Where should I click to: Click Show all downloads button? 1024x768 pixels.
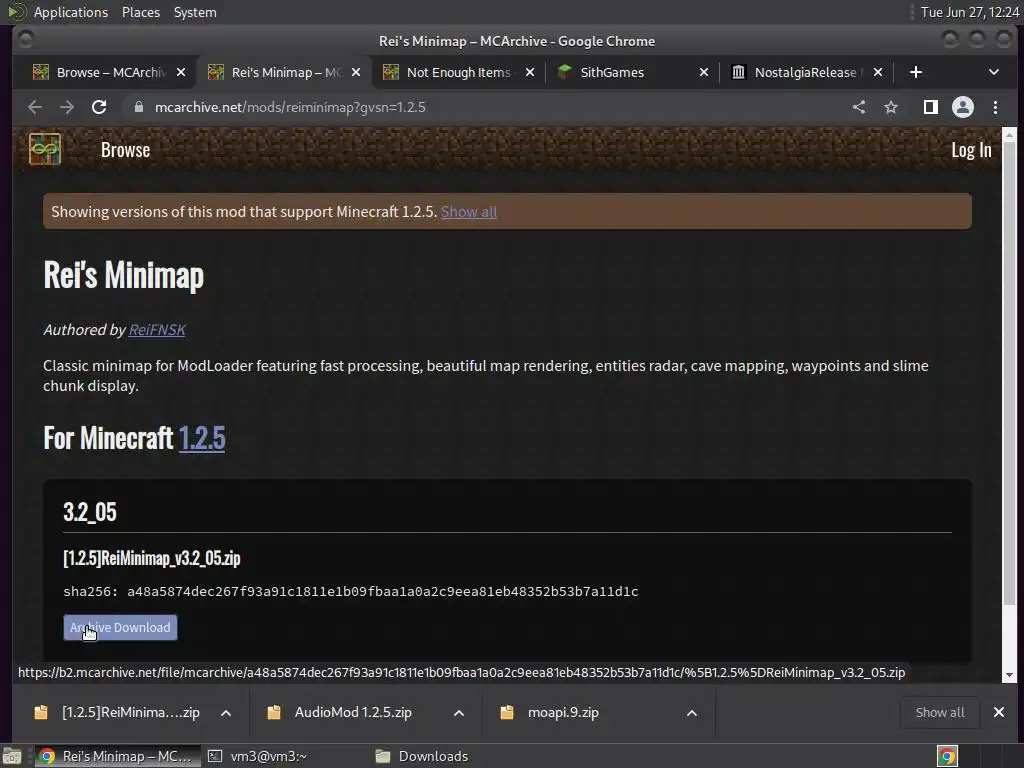(x=940, y=712)
